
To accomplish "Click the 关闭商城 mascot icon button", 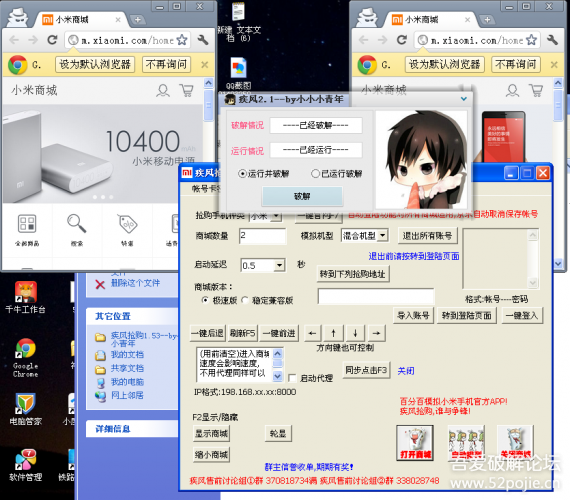I will [515, 443].
